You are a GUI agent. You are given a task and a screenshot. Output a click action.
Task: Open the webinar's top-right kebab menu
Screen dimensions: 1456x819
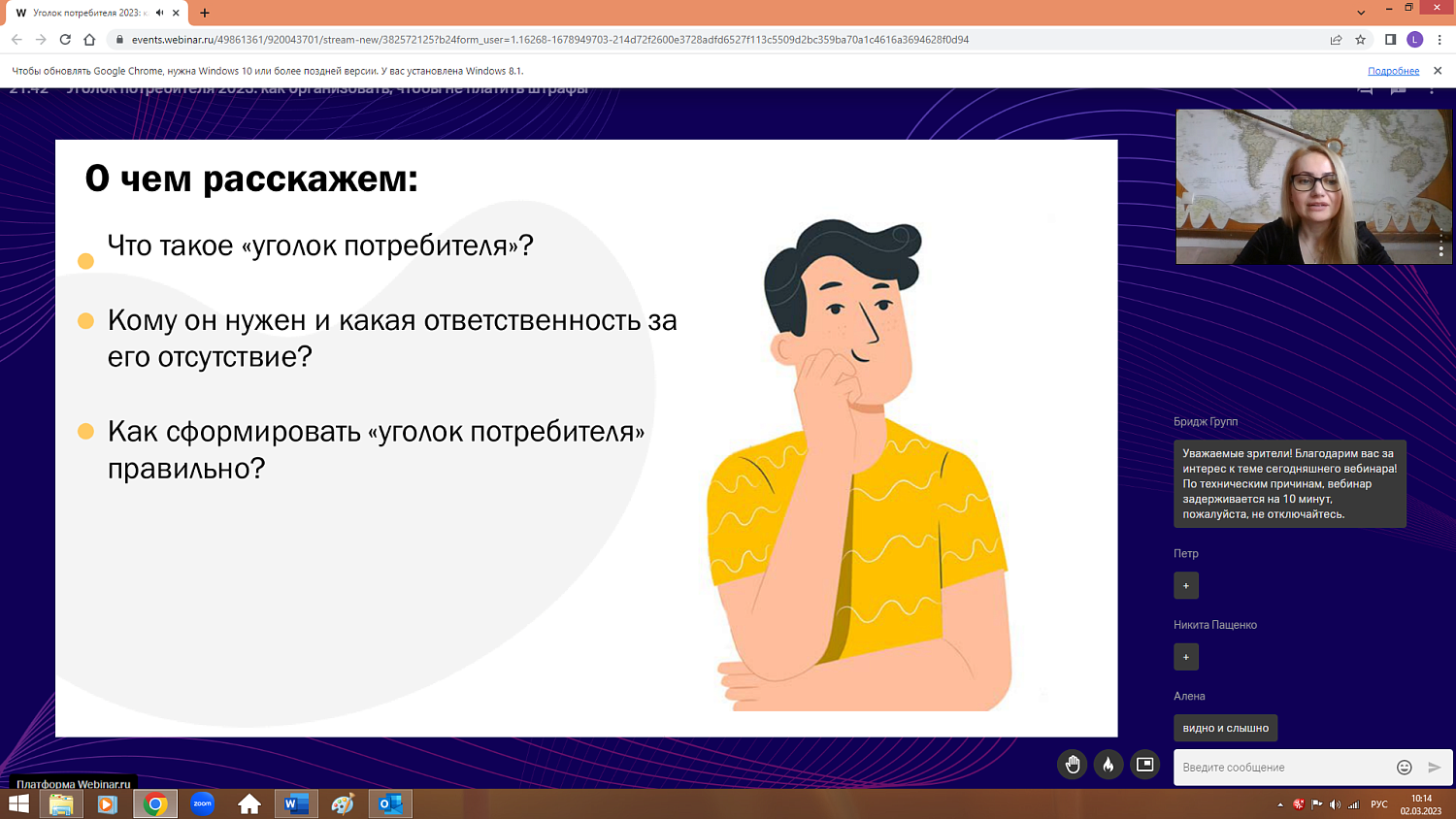pyautogui.click(x=1434, y=87)
